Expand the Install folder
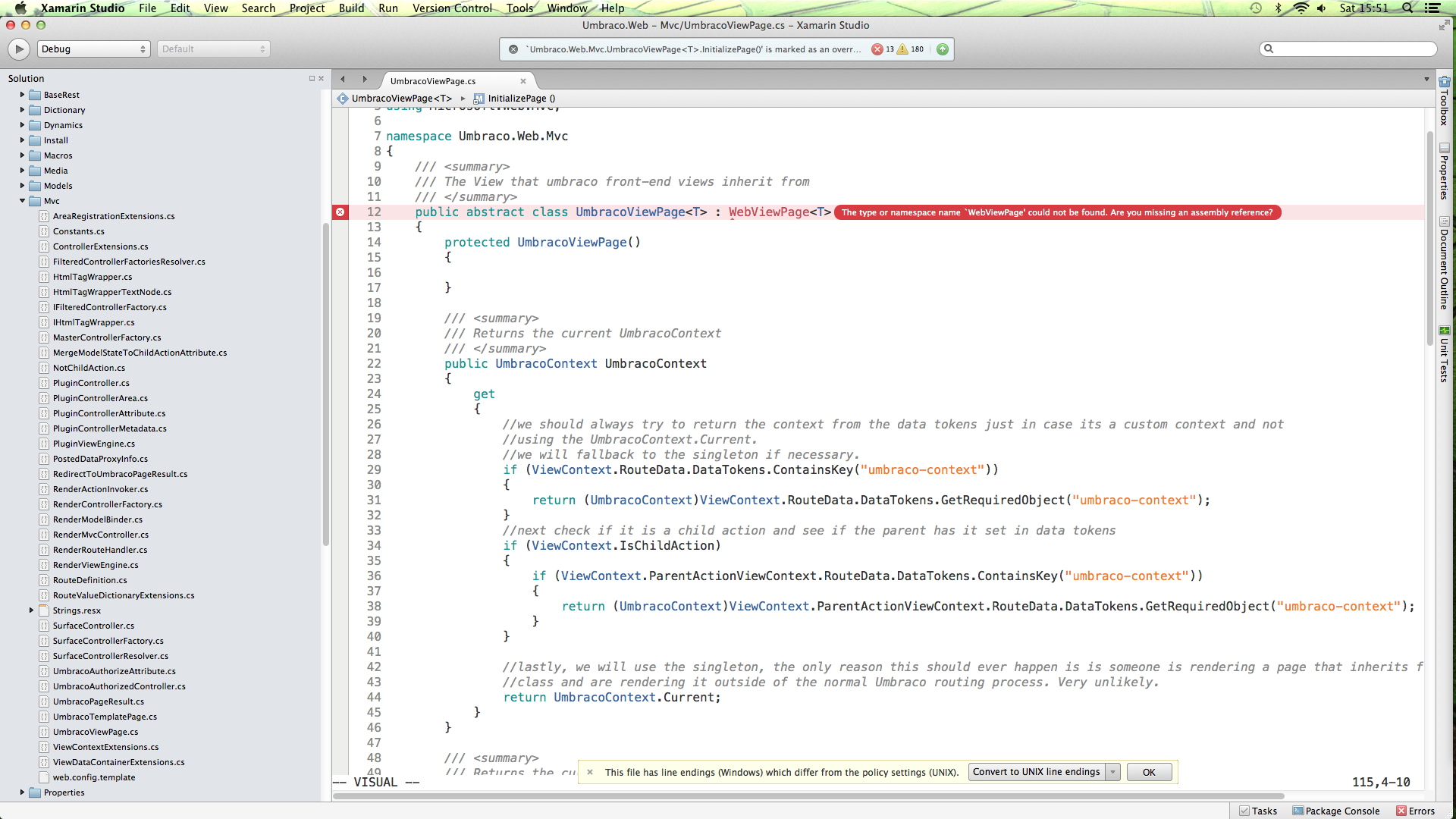1456x819 pixels. (x=22, y=140)
